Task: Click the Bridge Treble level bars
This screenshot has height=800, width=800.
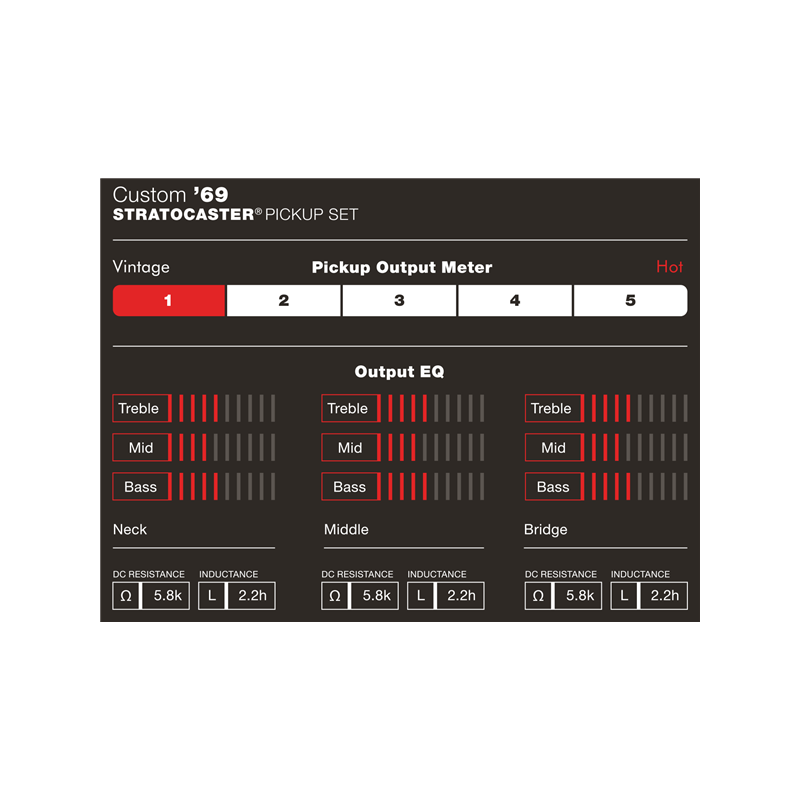Action: pyautogui.click(x=638, y=408)
